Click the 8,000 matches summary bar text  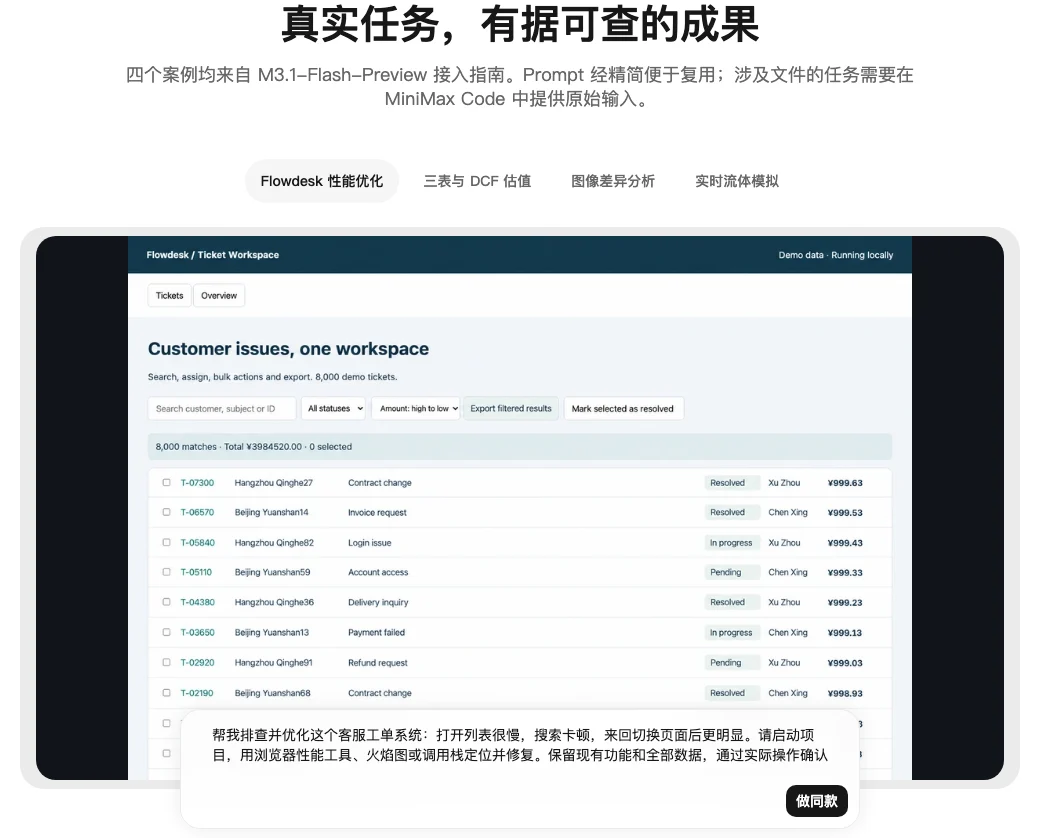pyautogui.click(x=253, y=447)
